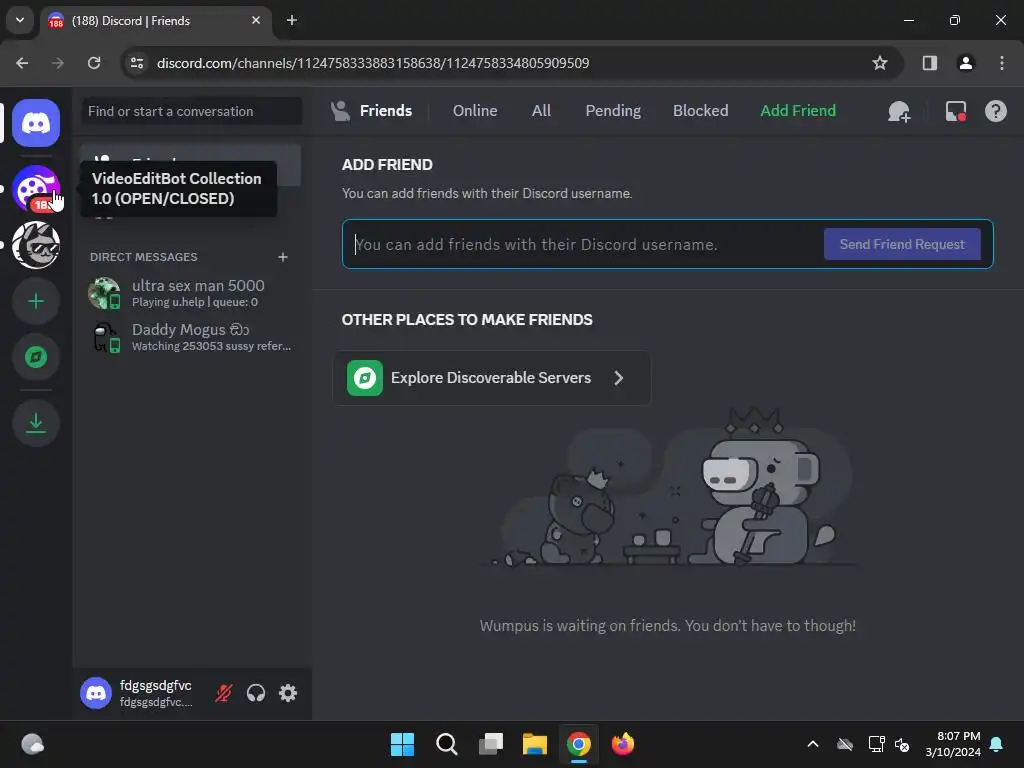Open Chrome three-dot menu
The height and width of the screenshot is (768, 1024).
tap(1001, 63)
